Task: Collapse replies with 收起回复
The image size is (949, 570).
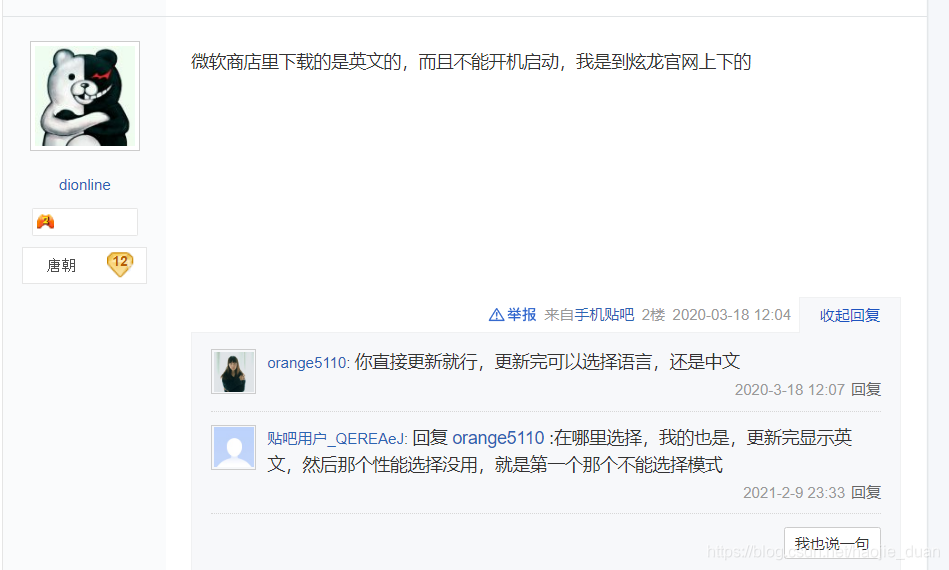Action: (850, 315)
